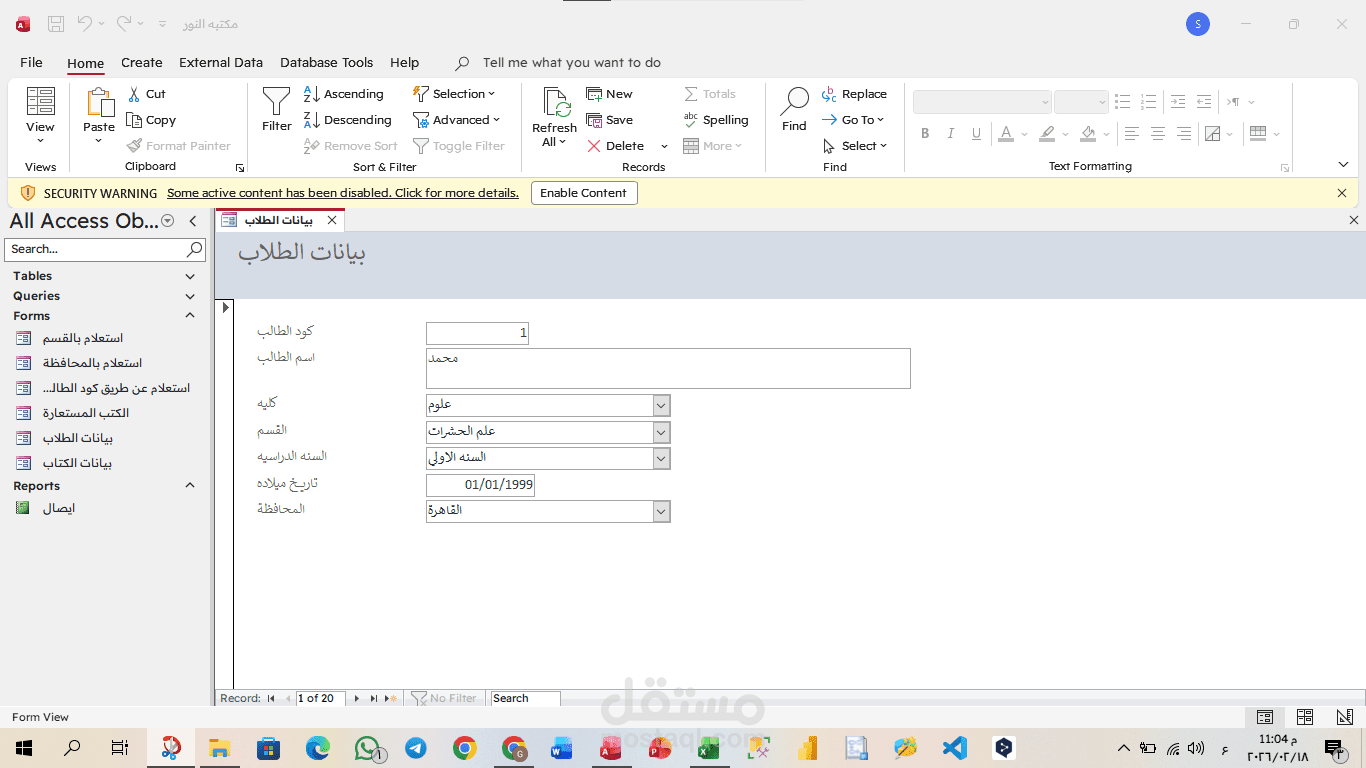1366x768 pixels.
Task: Open the الكتب المستعارة form
Action: [x=86, y=413]
